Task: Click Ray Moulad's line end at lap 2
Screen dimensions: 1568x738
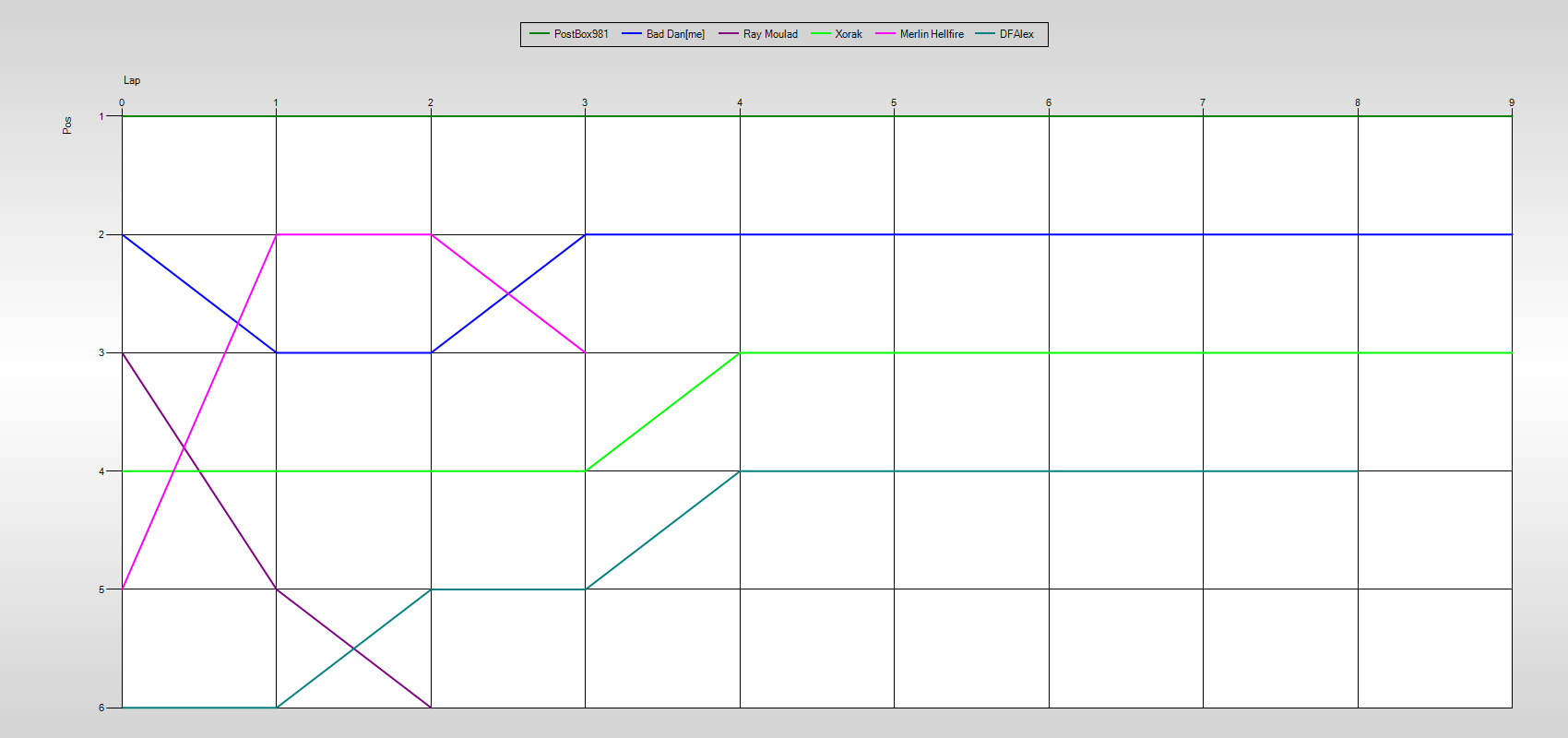Action: point(431,708)
